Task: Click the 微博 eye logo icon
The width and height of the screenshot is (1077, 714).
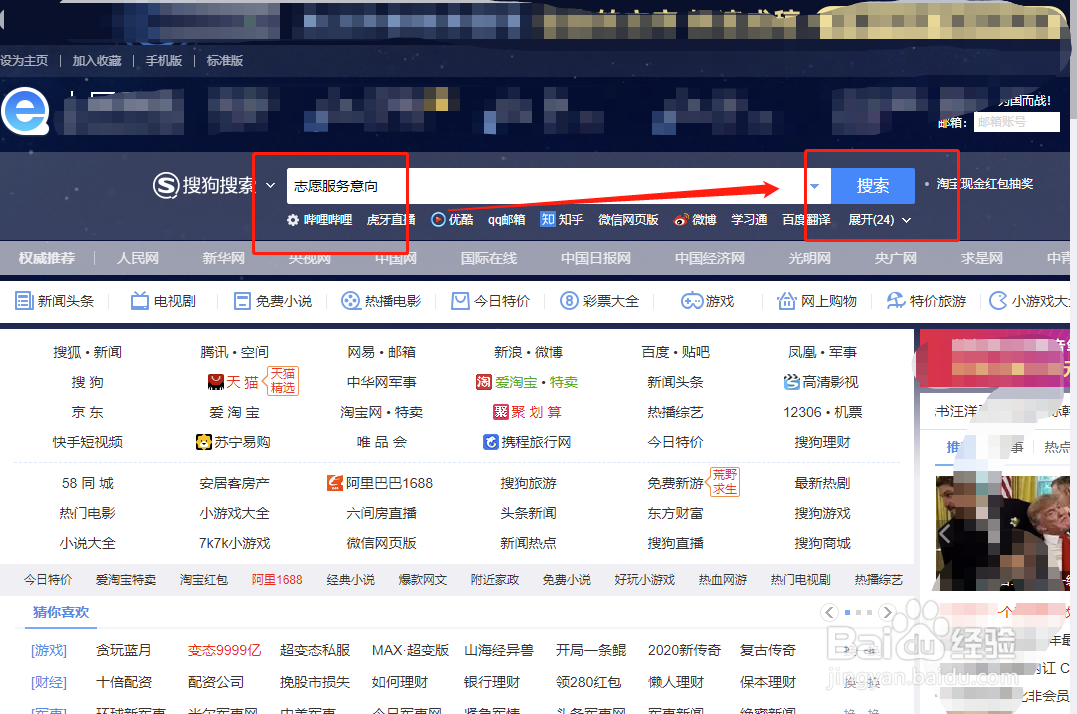Action: [681, 220]
